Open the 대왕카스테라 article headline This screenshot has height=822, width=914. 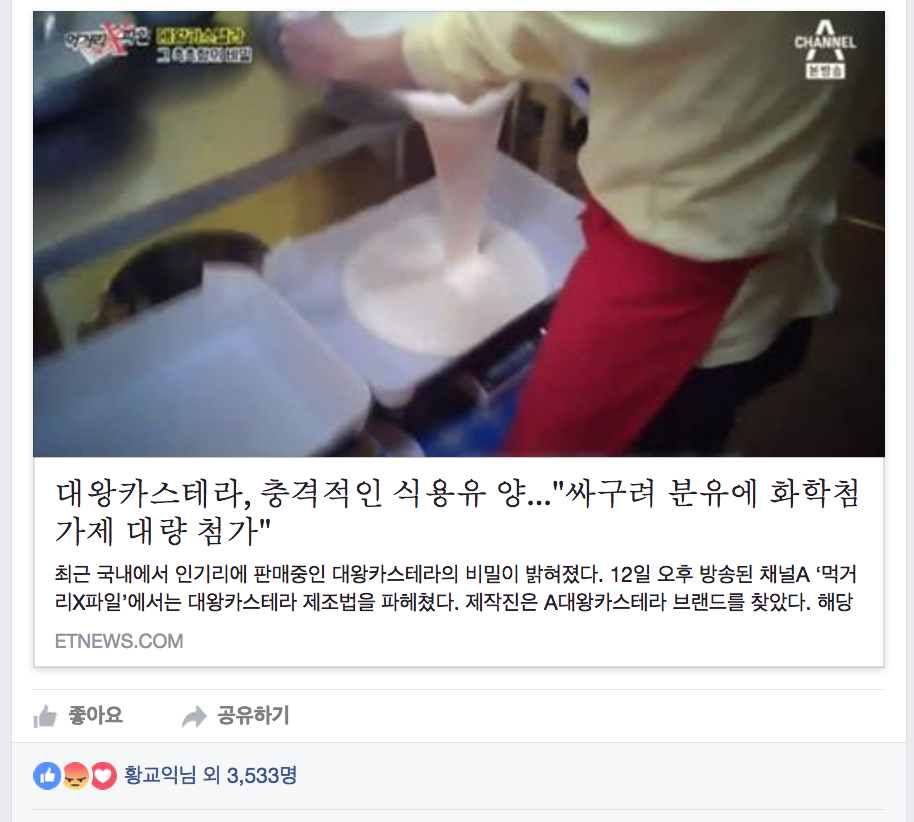[458, 511]
